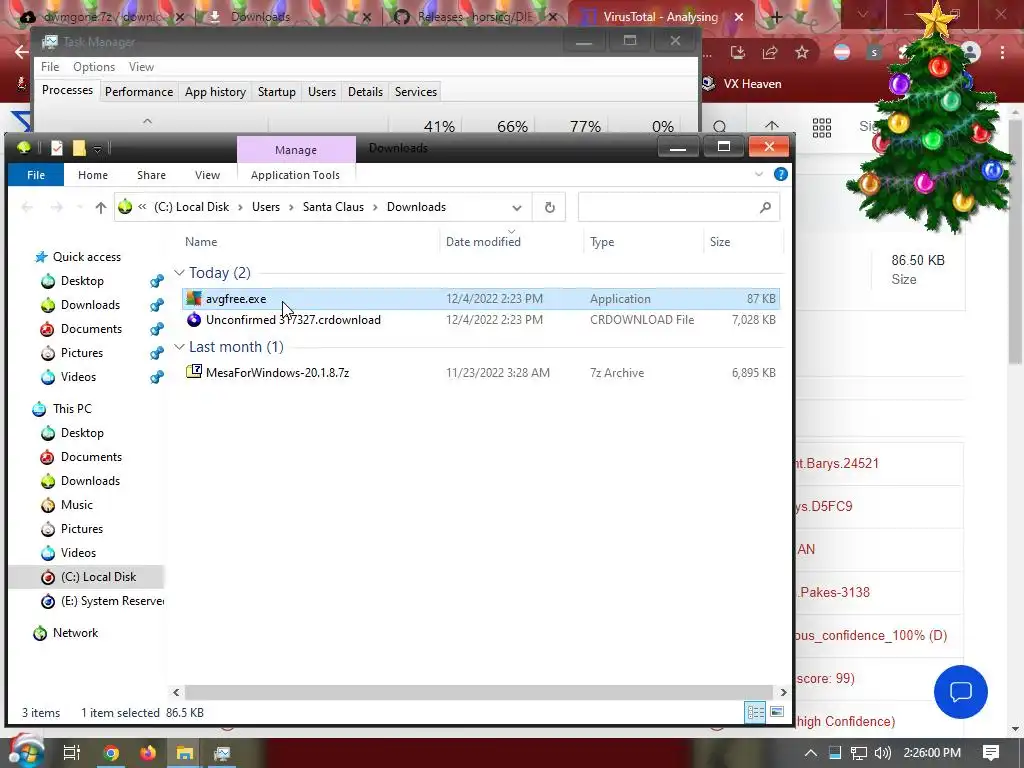The height and width of the screenshot is (768, 1024).
Task: Open Task Manager Startup tab
Action: [x=277, y=91]
